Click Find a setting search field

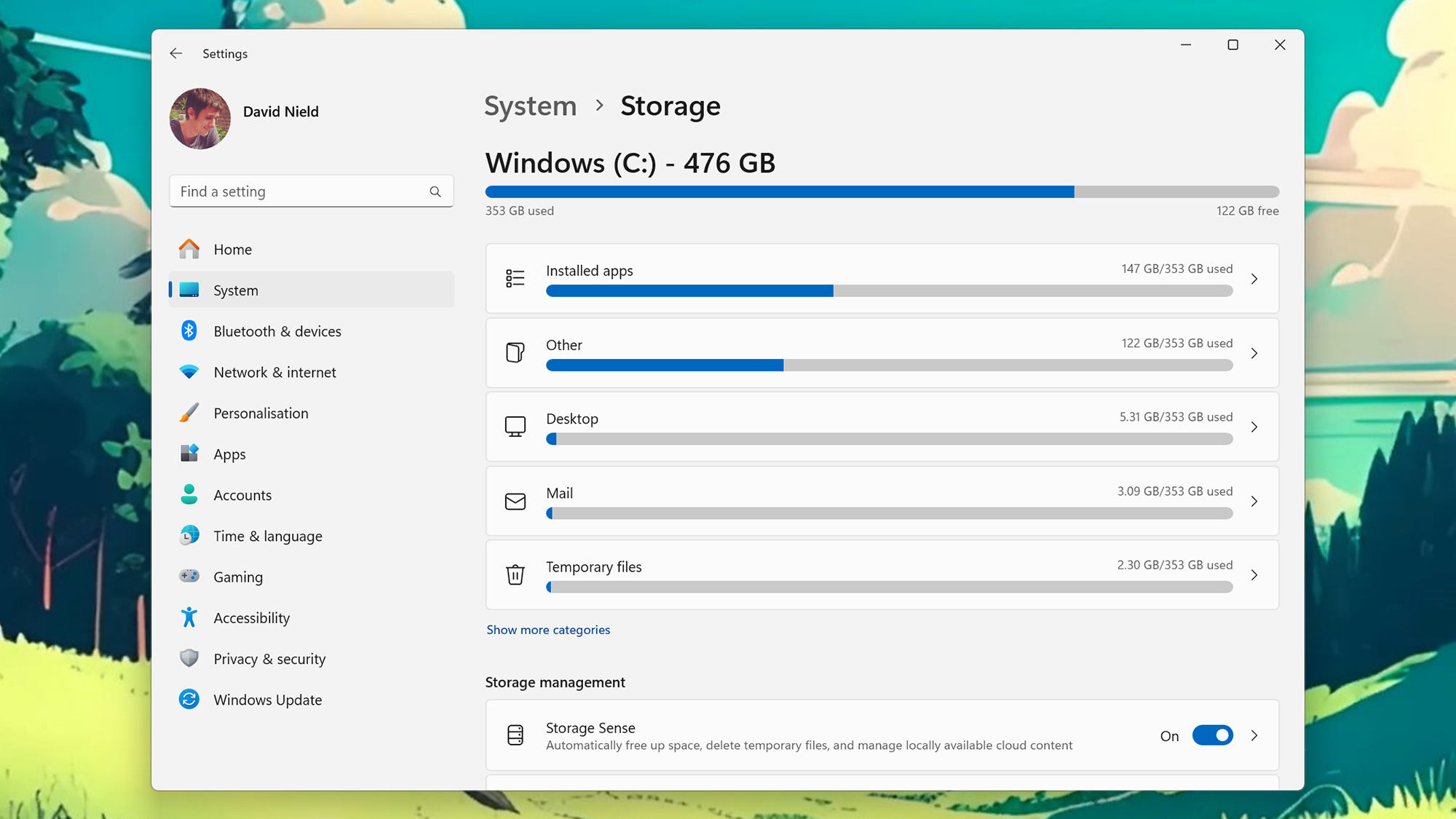(x=308, y=191)
